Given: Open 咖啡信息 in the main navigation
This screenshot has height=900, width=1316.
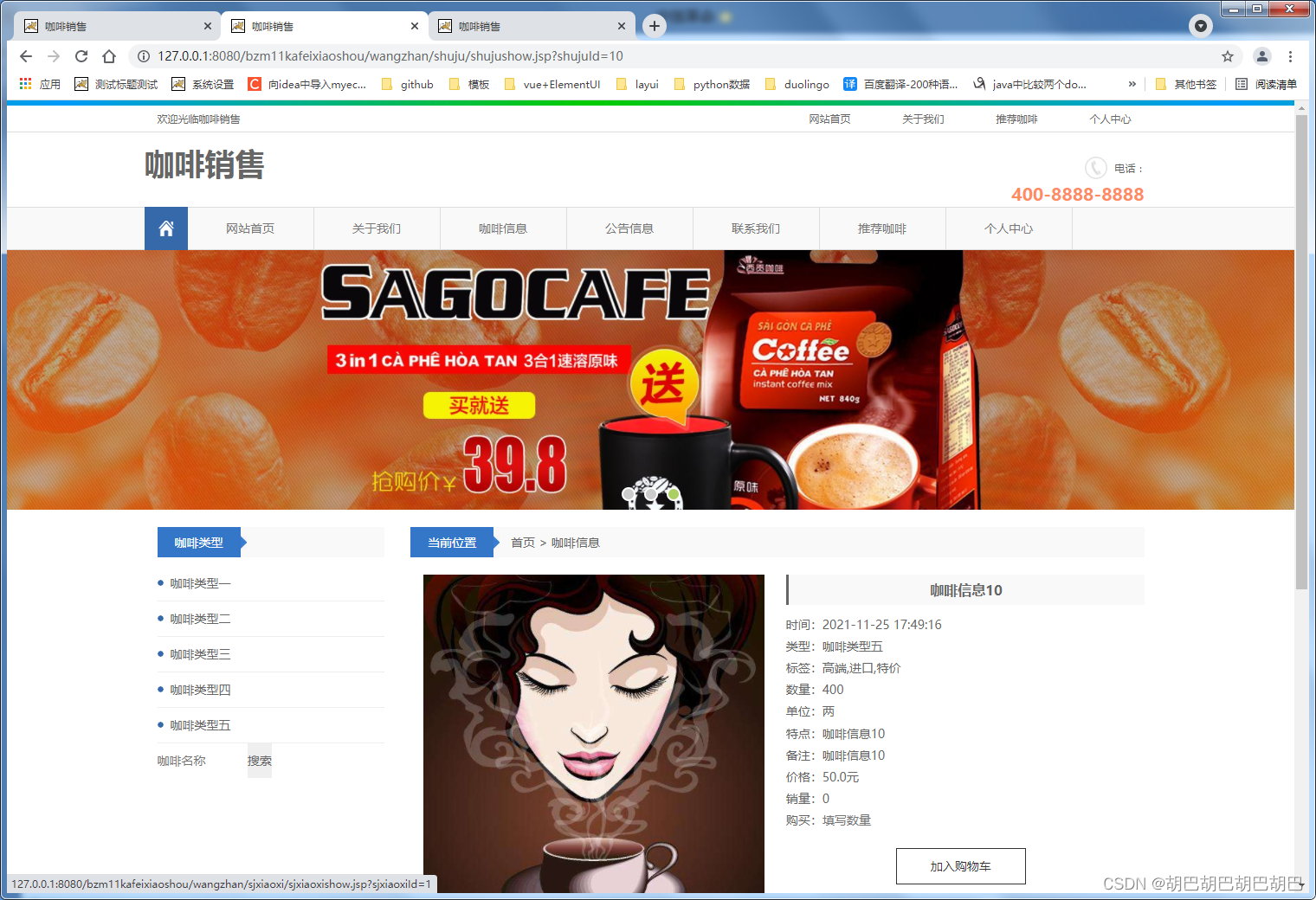Looking at the screenshot, I should (503, 228).
